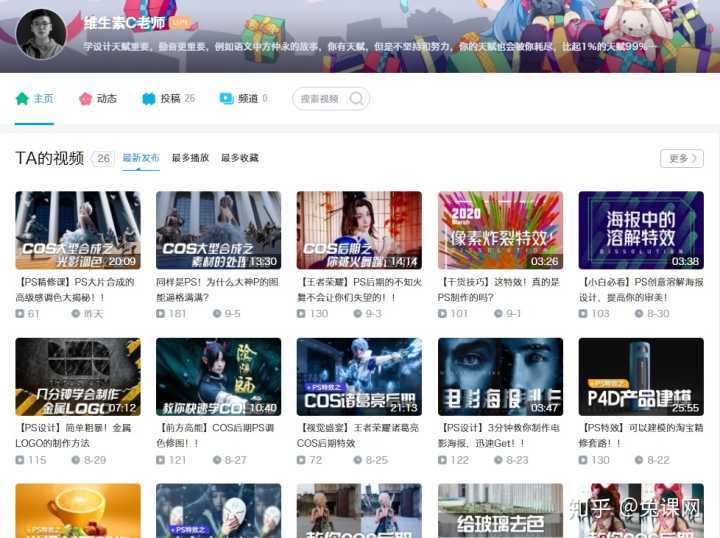Open the 像素炸裂特效 video thumbnail
This screenshot has height=538, width=720.
(501, 230)
